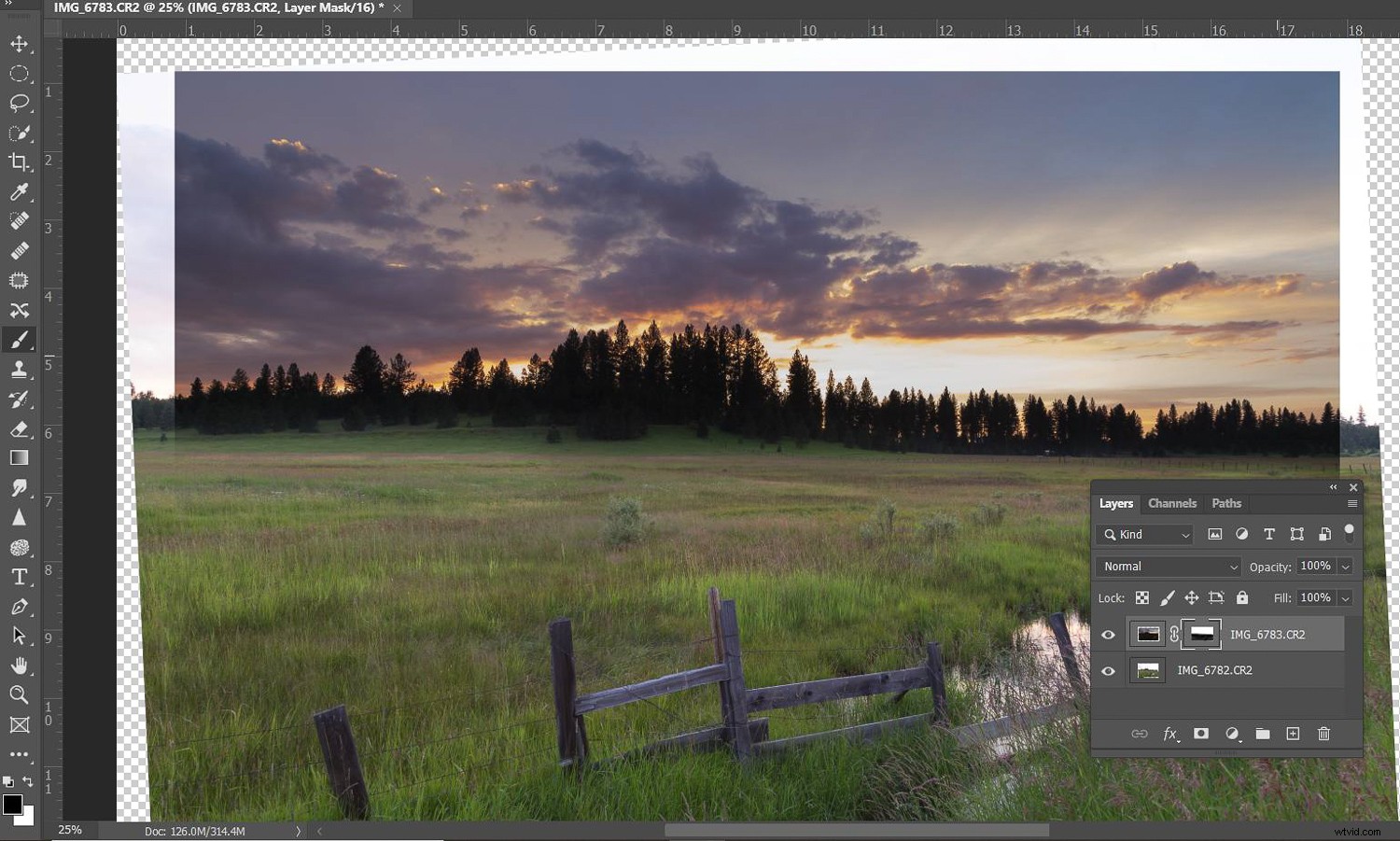Image resolution: width=1400 pixels, height=841 pixels.
Task: Pick the Gradient tool
Action: (20, 457)
